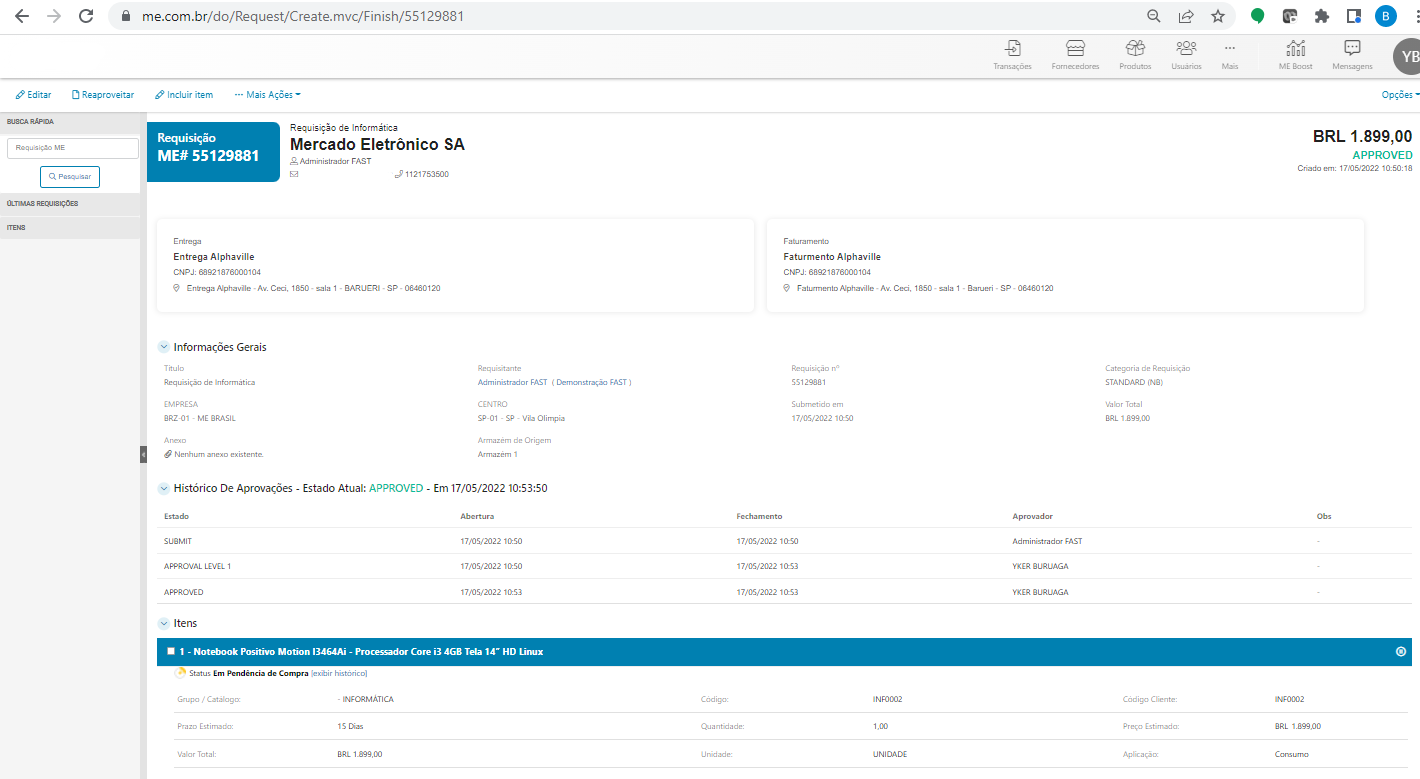Click the green browser extension icon
The width and height of the screenshot is (1420, 779).
point(1257,16)
